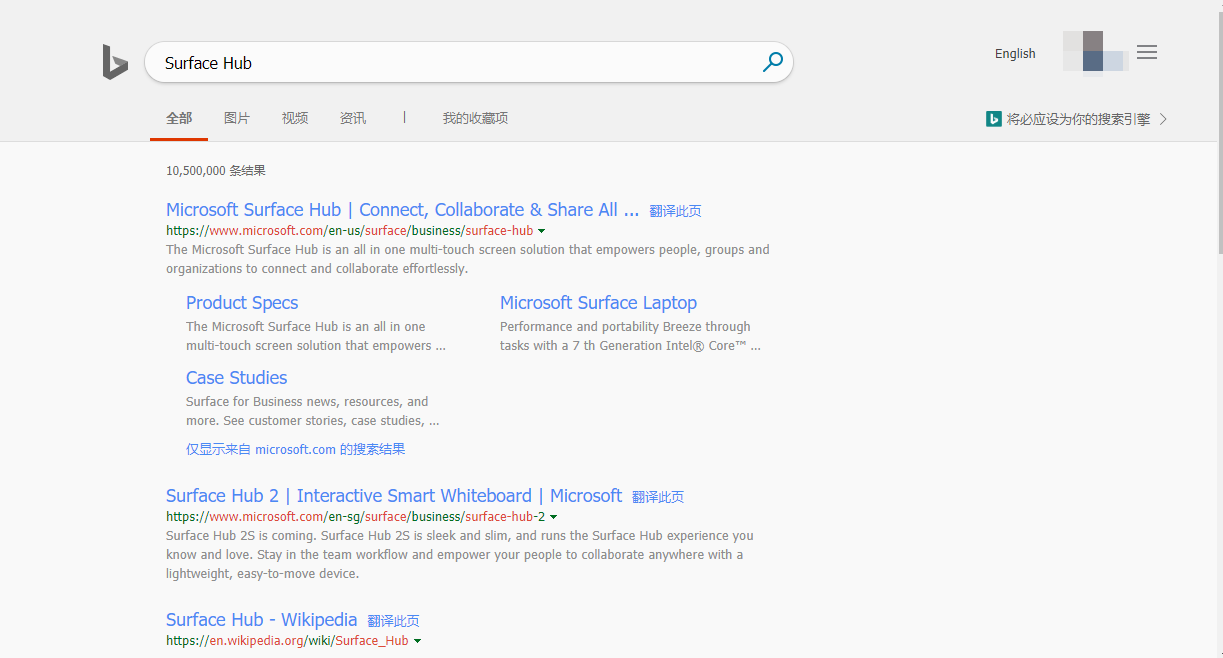Click 将必应设为你的搜索引擎 link

coord(1078,119)
